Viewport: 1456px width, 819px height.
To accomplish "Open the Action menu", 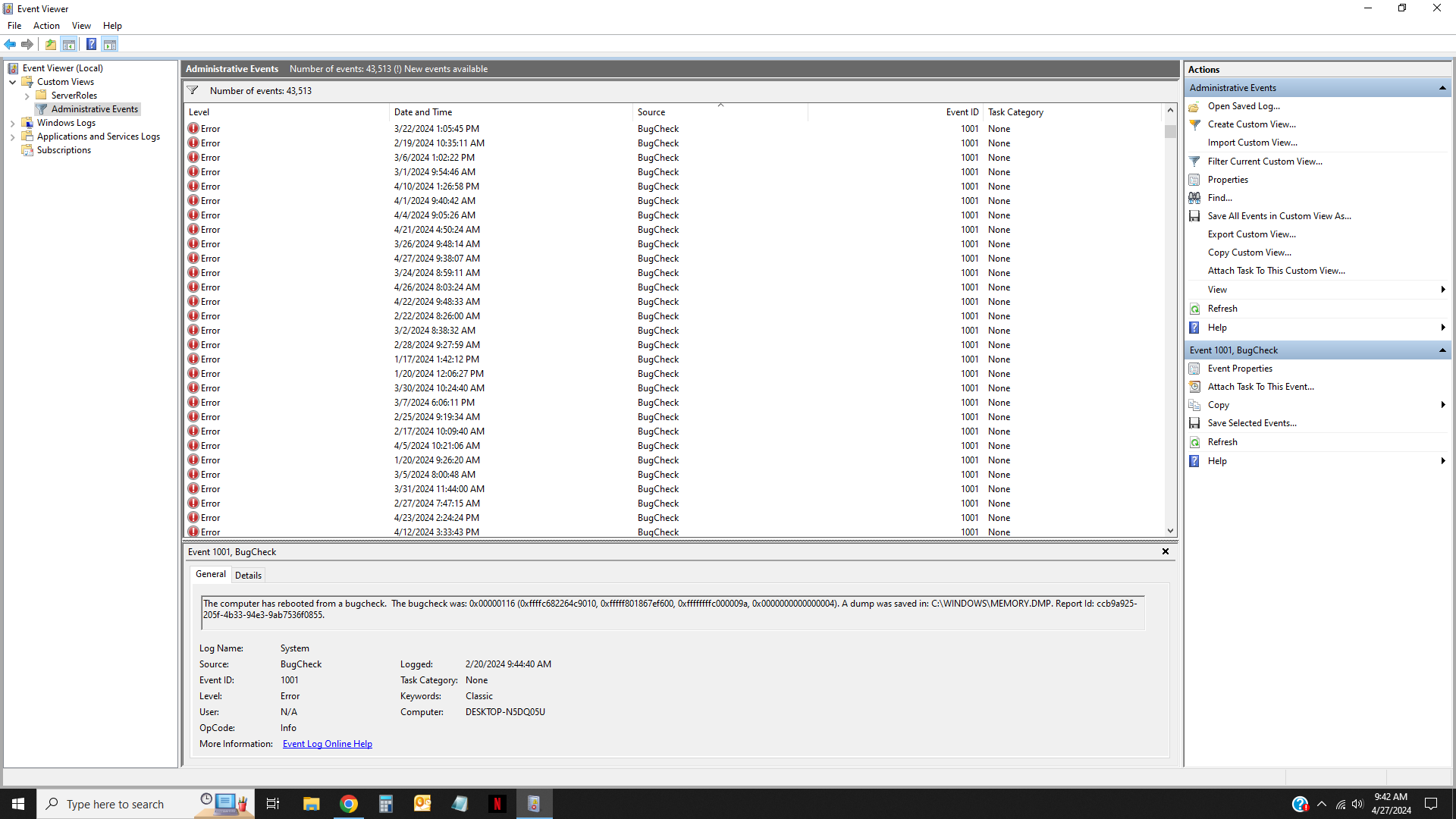I will pos(46,26).
